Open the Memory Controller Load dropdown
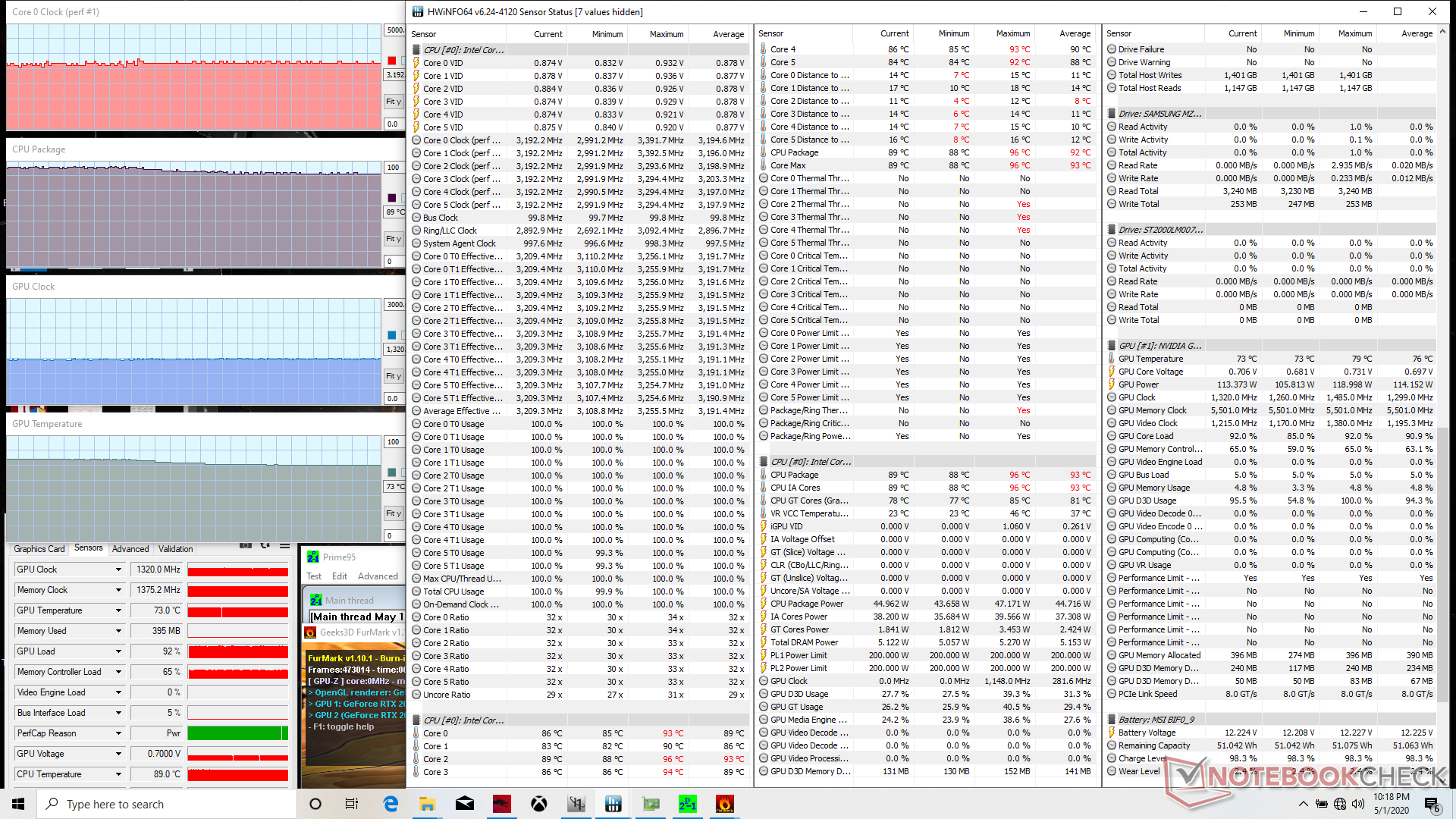The height and width of the screenshot is (819, 1456). [x=118, y=672]
